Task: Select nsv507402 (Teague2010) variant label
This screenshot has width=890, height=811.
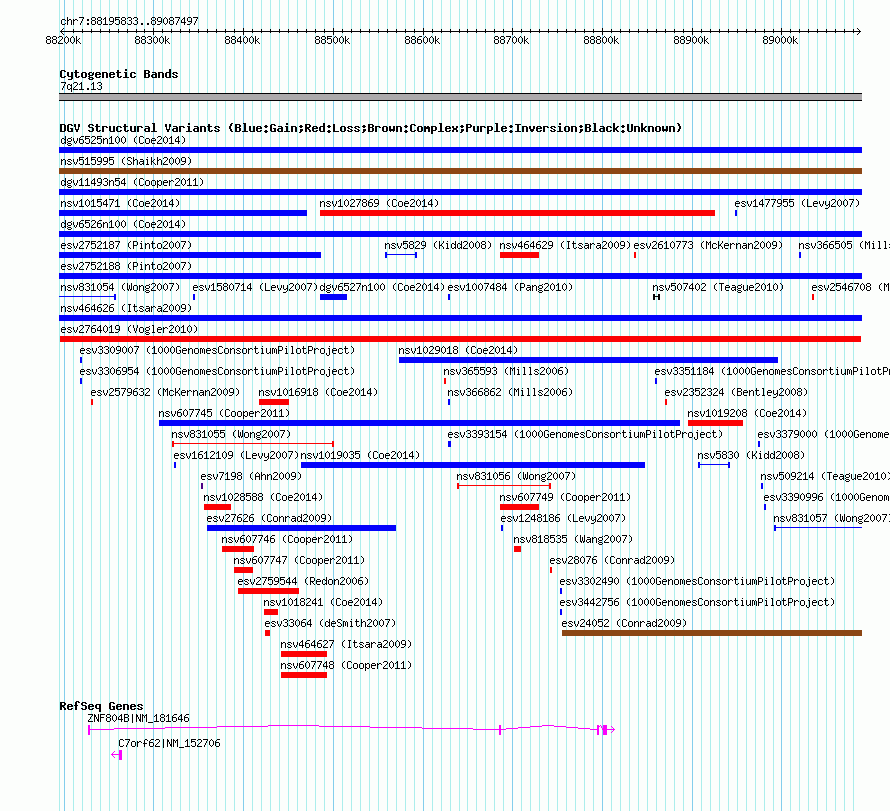Action: coord(718,287)
